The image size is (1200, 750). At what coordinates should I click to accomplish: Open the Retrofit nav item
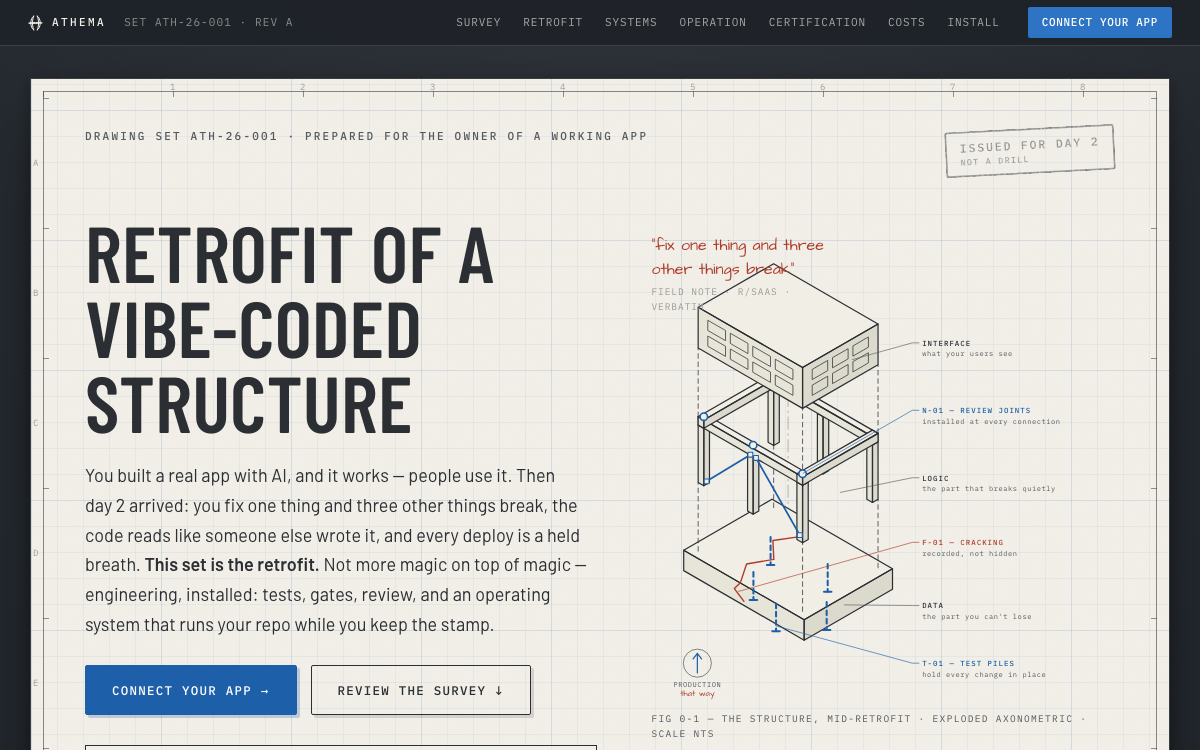click(x=553, y=22)
